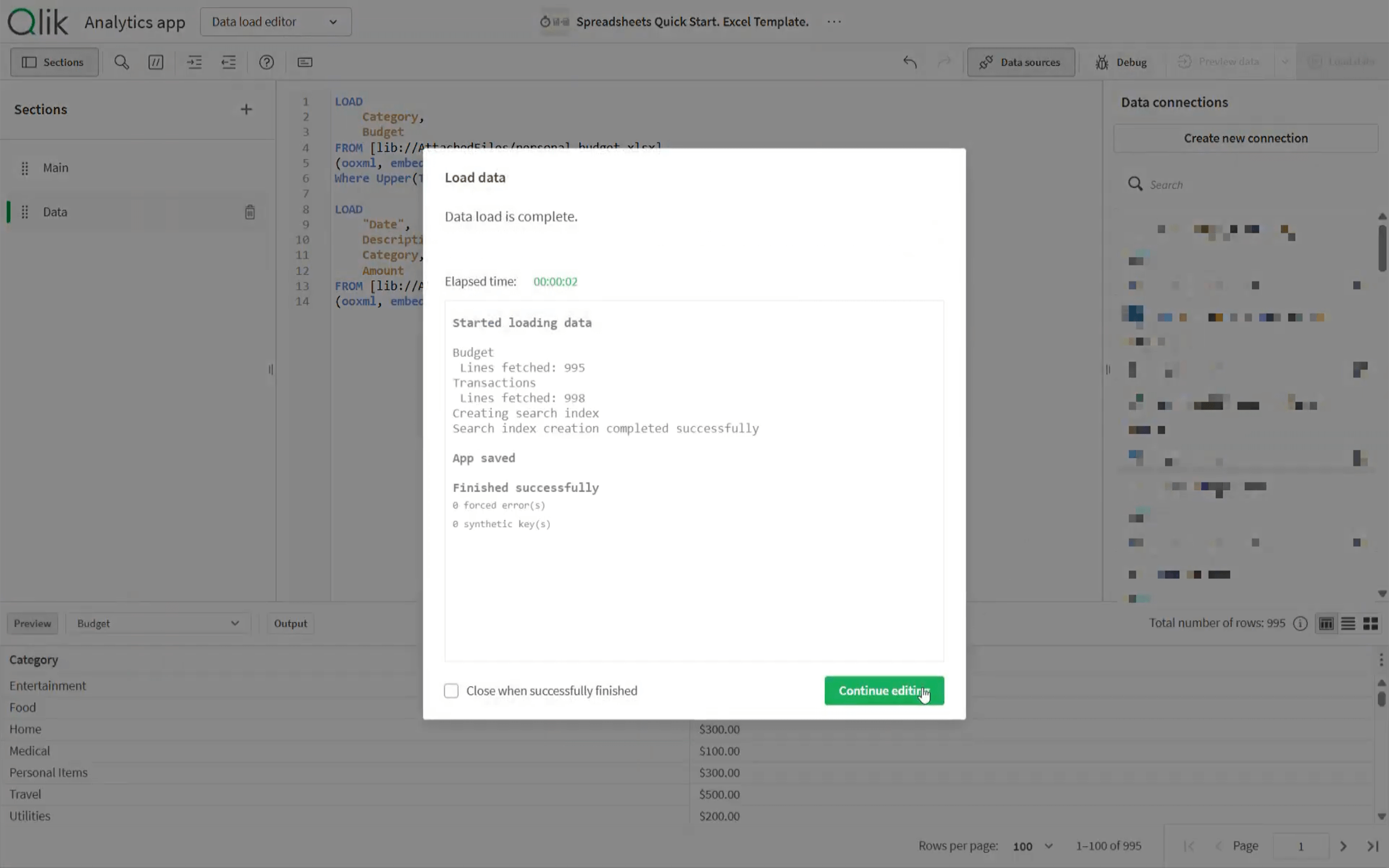Open help via question mark icon

(x=266, y=62)
